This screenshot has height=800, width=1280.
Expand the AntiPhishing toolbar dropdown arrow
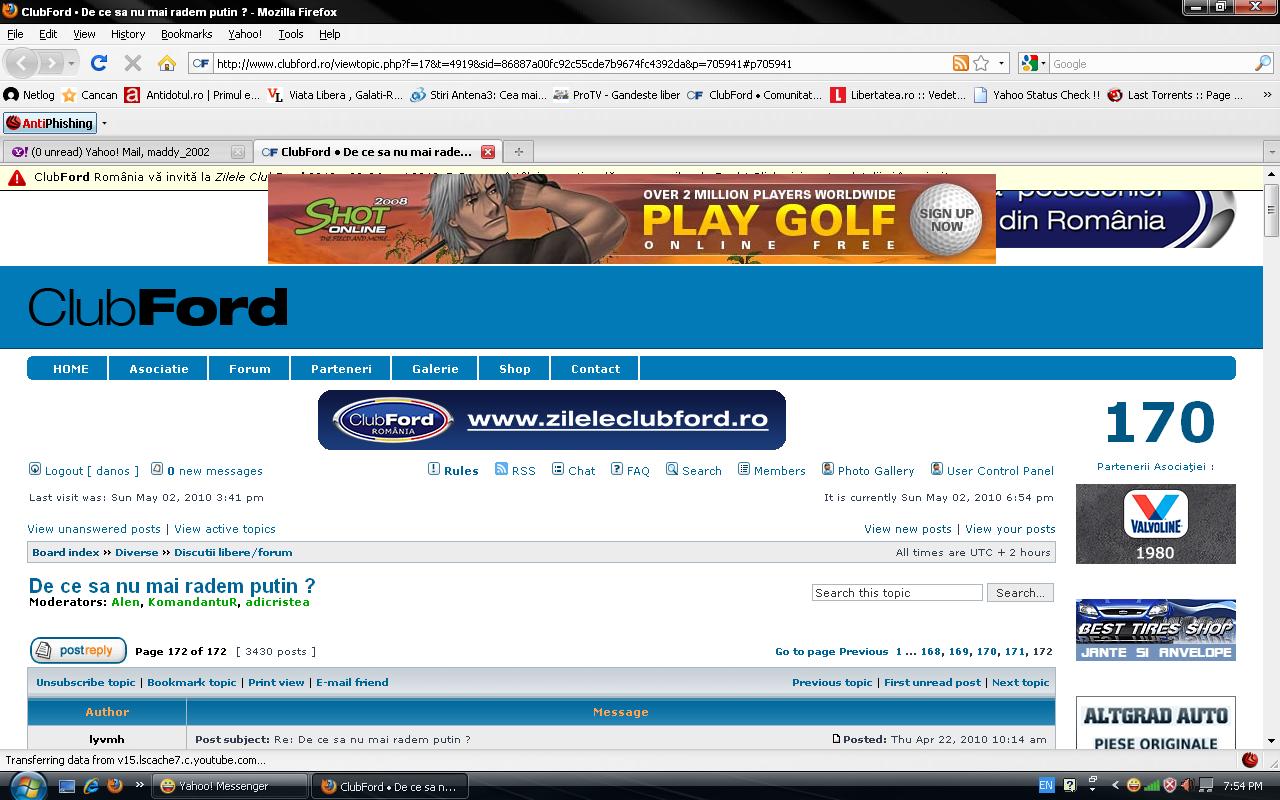(104, 124)
